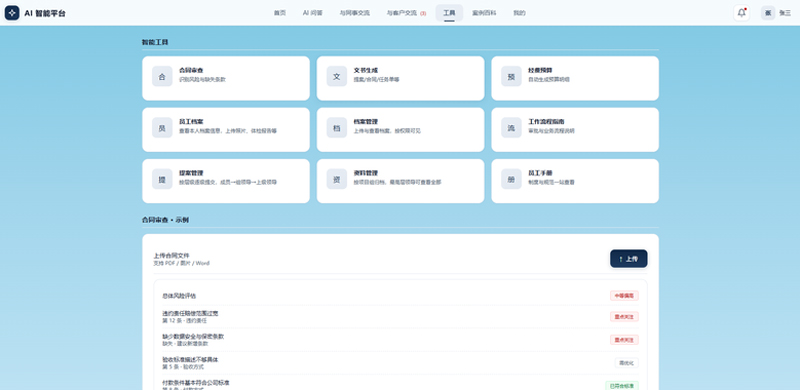Click the 员 icon for 员工档案
This screenshot has height=390, width=800.
pyautogui.click(x=162, y=128)
